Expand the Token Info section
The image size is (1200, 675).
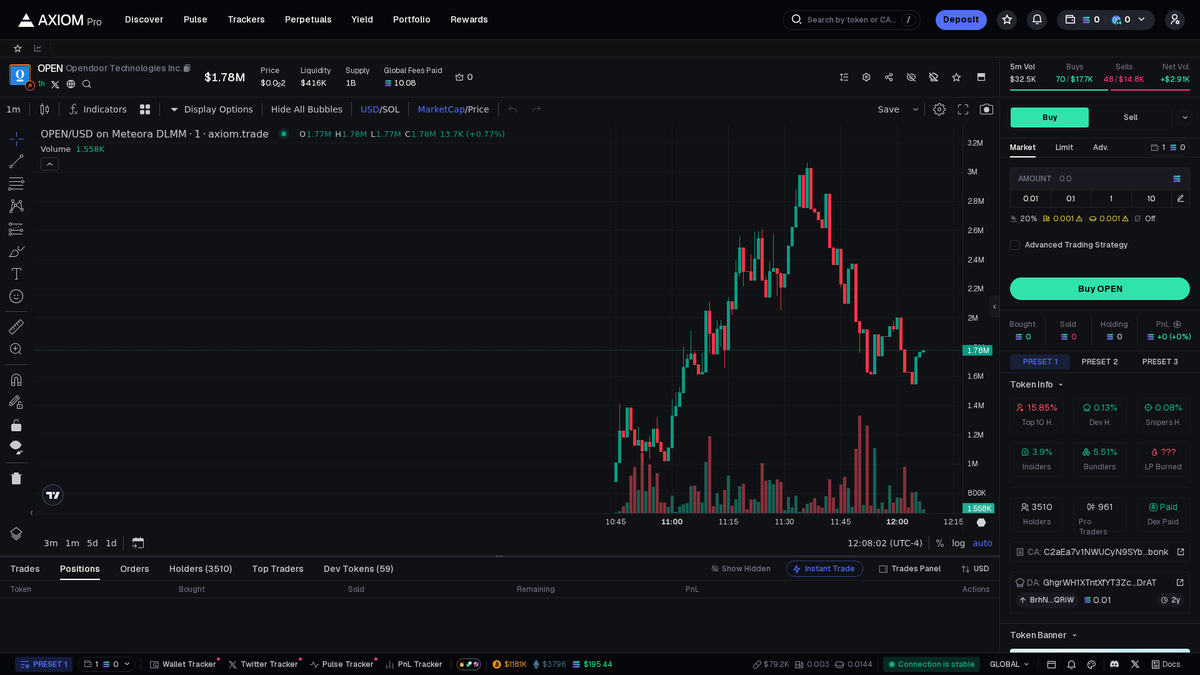[x=1037, y=384]
